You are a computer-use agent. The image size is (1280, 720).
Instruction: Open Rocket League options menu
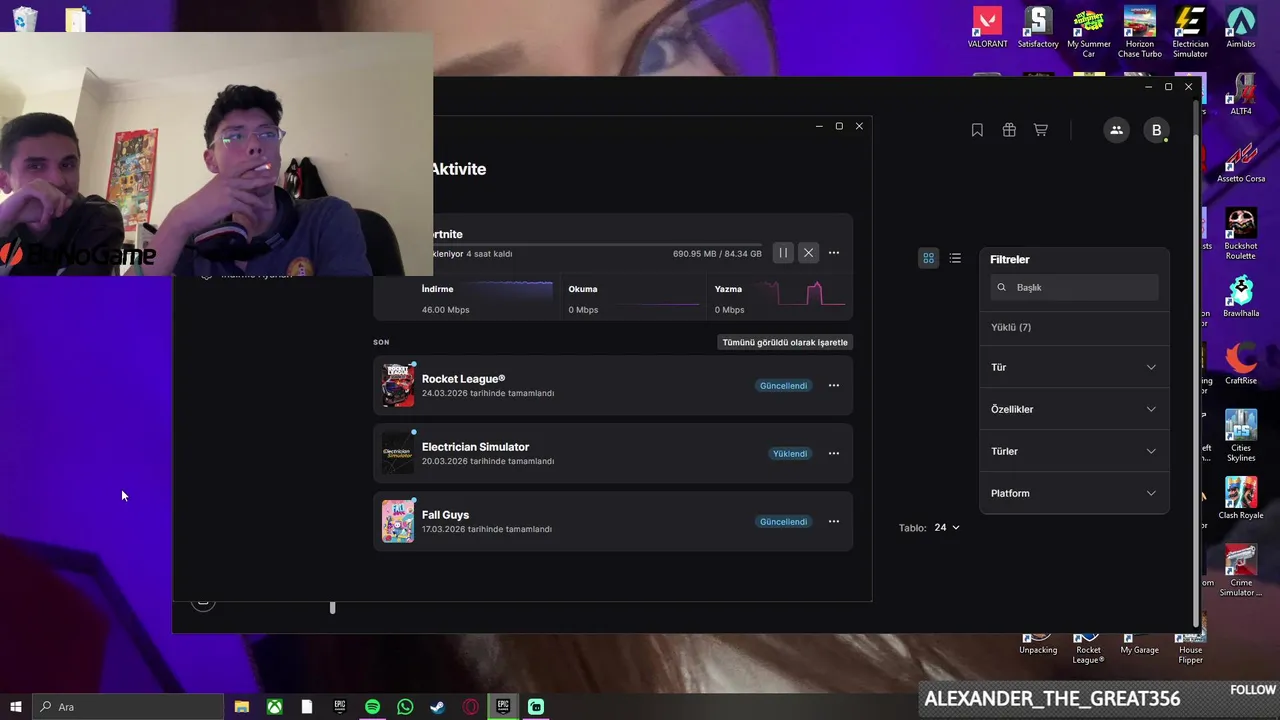(x=834, y=386)
